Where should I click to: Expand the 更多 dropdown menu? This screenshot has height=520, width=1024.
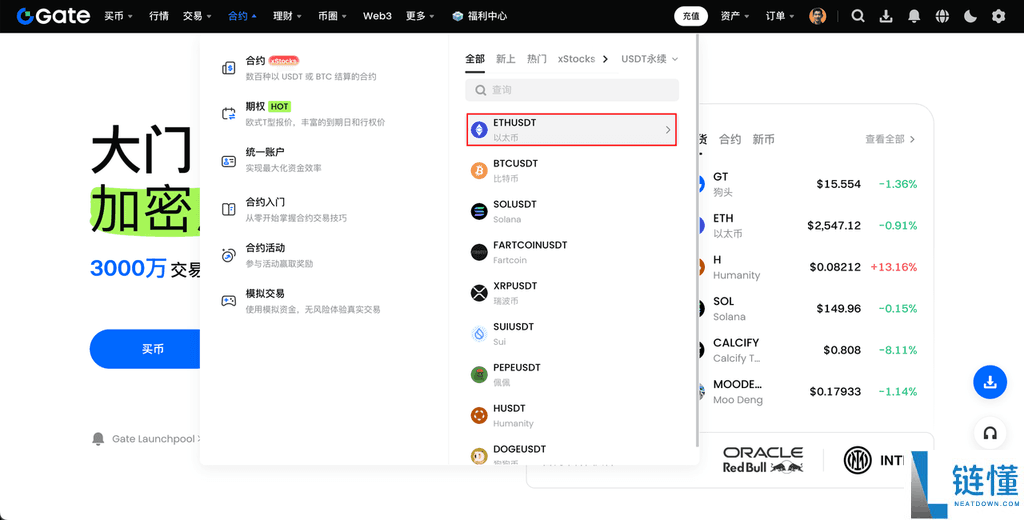[x=420, y=16]
